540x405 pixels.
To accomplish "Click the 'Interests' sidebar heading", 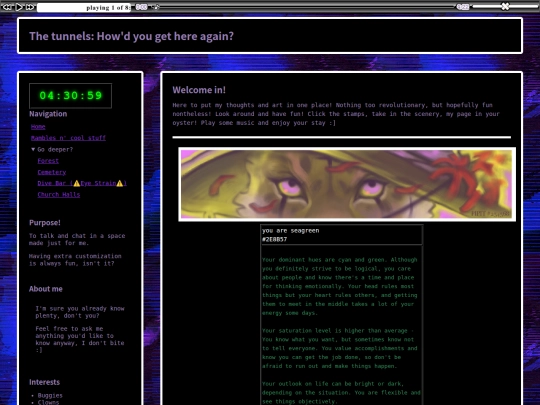I will tap(44, 382).
